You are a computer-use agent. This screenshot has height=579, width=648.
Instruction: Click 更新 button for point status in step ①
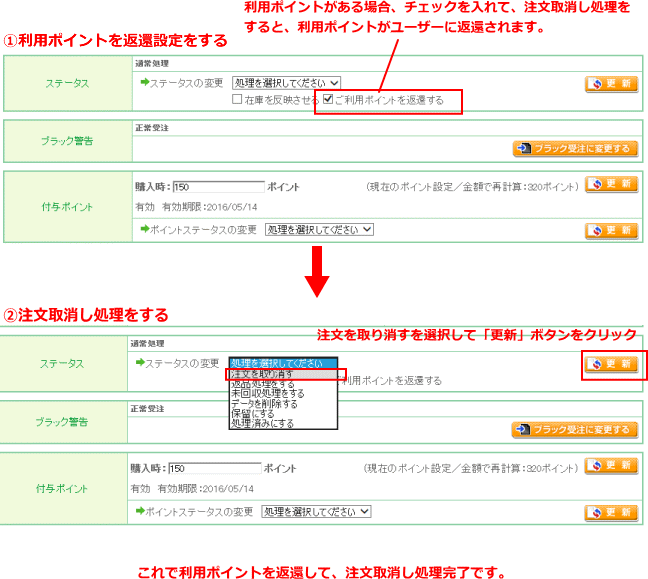(x=611, y=231)
